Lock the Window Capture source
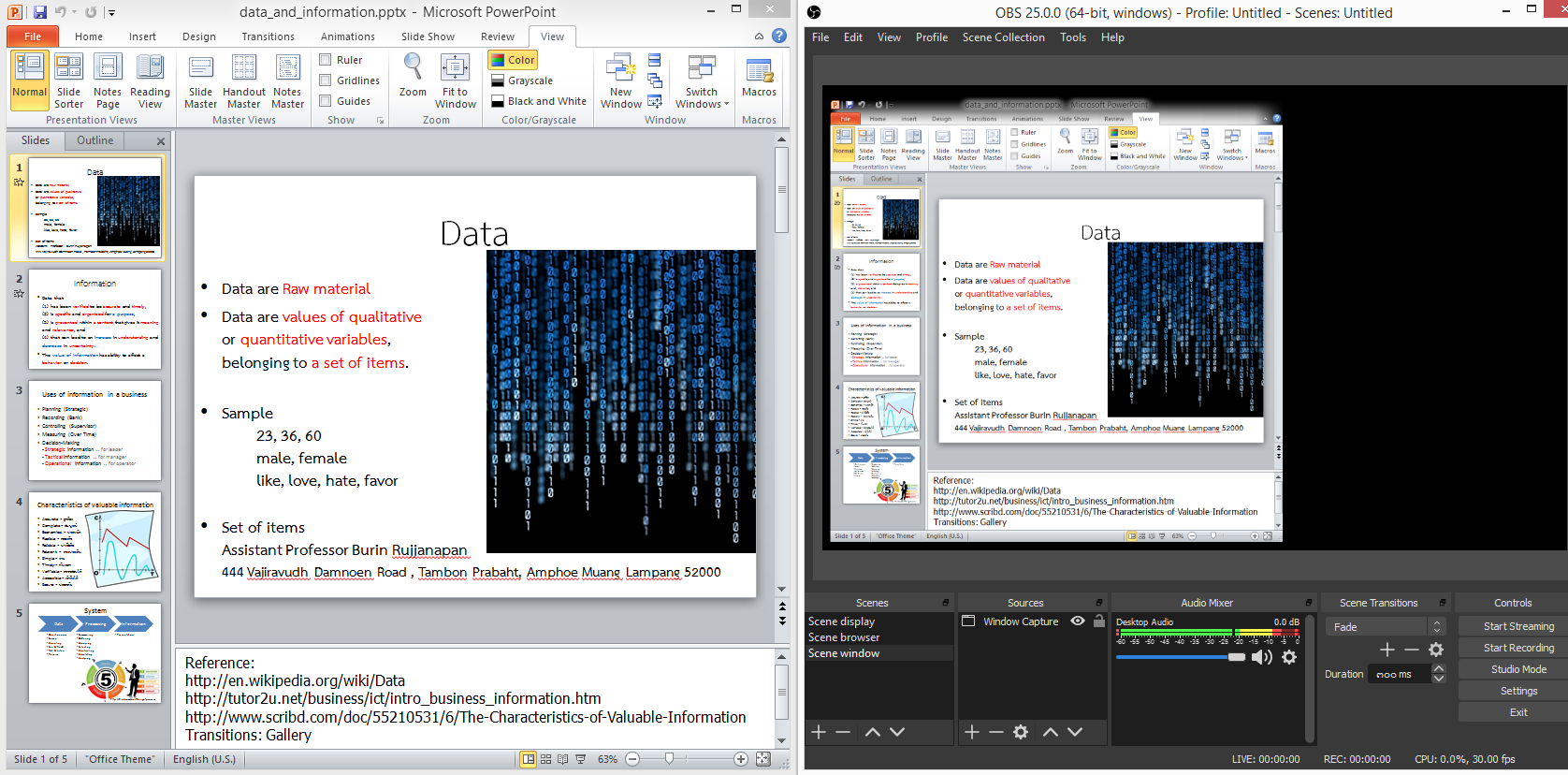This screenshot has width=1568, height=775. click(1099, 621)
